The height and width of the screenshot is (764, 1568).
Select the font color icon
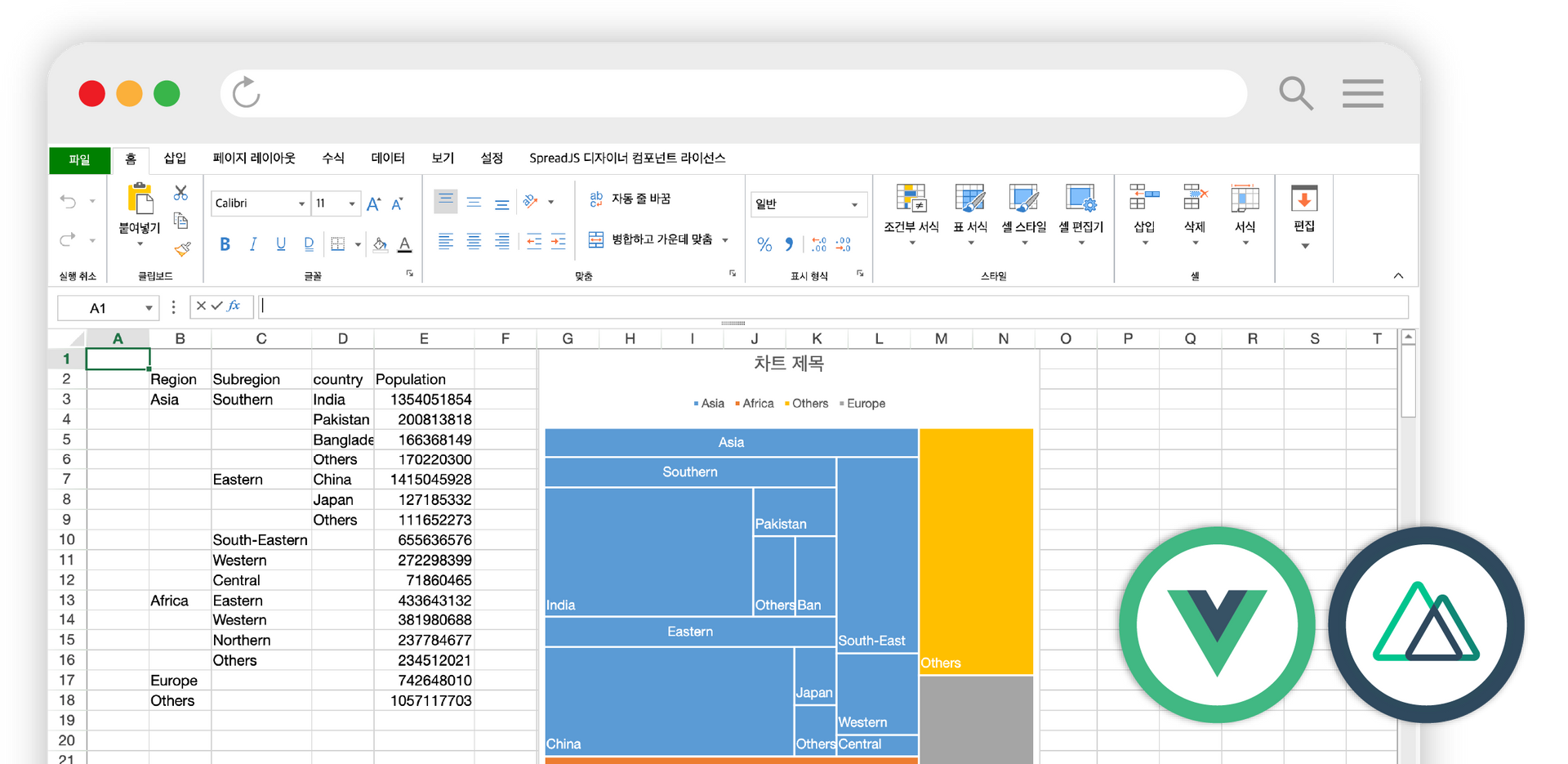(404, 243)
